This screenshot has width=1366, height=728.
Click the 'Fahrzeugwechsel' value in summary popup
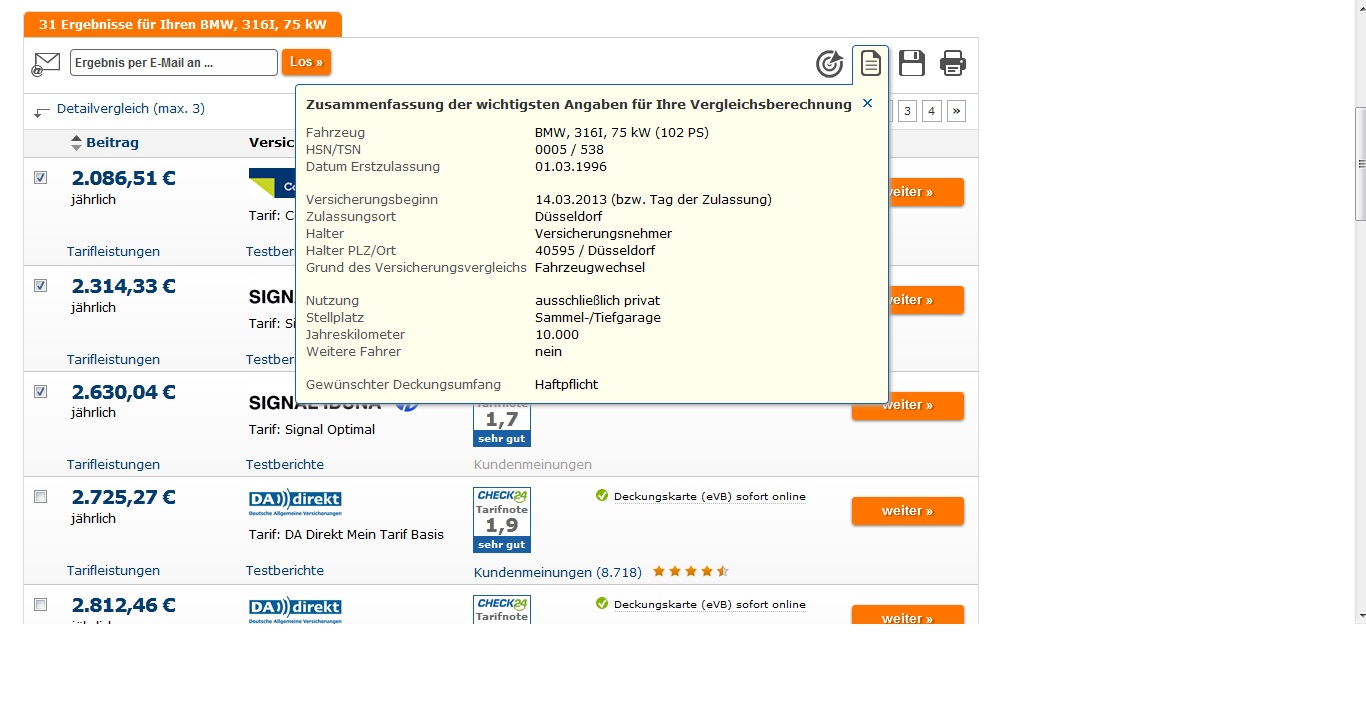[x=590, y=268]
